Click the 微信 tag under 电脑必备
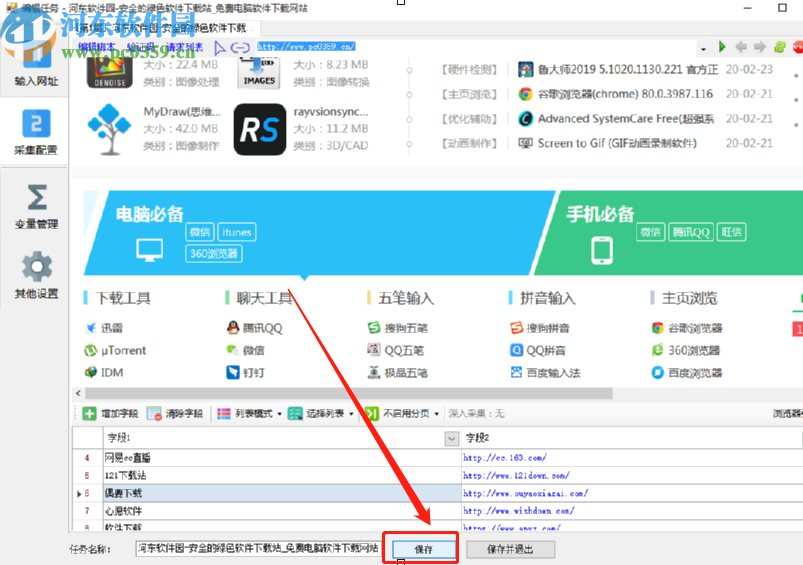803x565 pixels. pos(200,232)
